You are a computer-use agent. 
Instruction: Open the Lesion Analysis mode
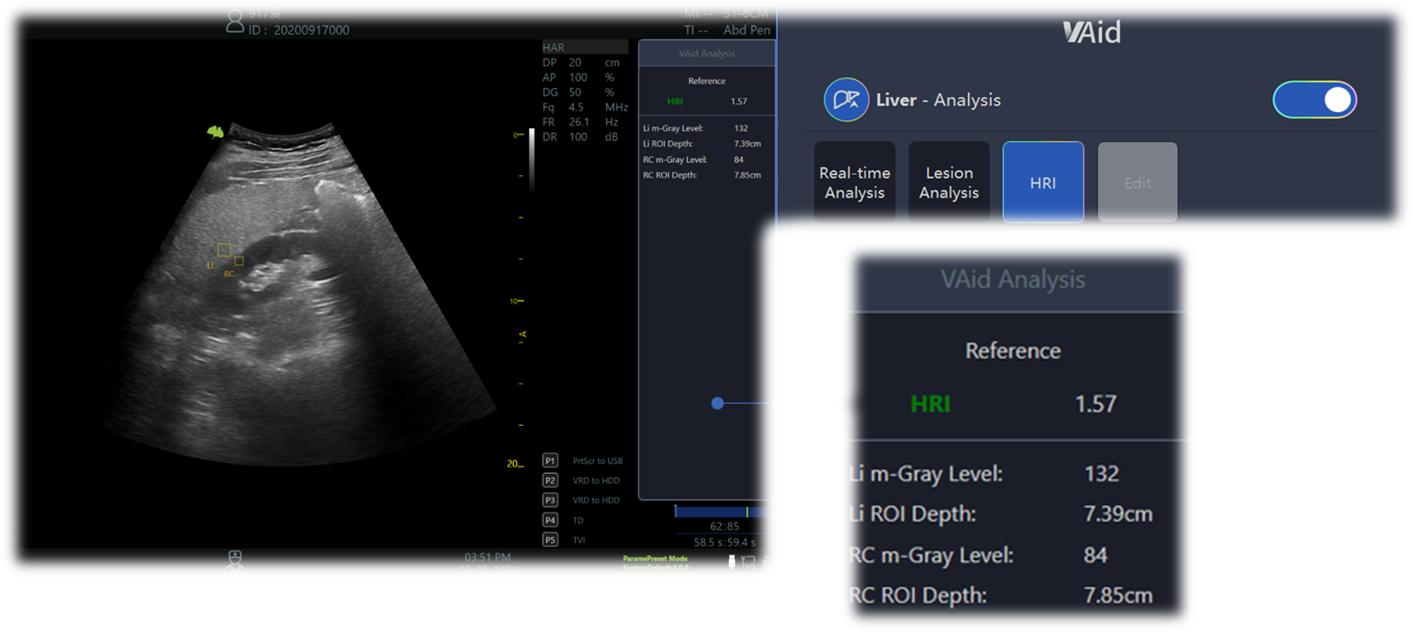point(949,182)
